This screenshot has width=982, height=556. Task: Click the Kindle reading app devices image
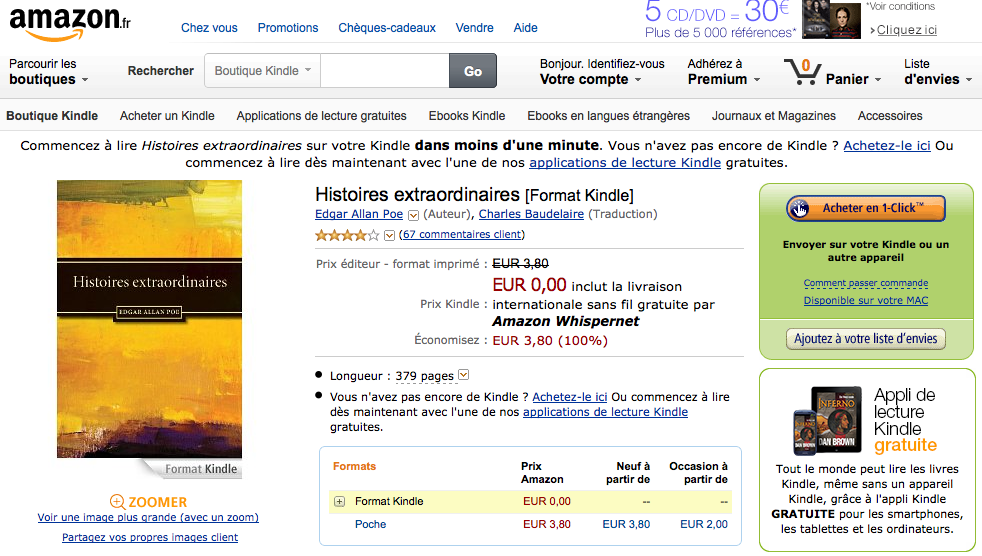(827, 421)
